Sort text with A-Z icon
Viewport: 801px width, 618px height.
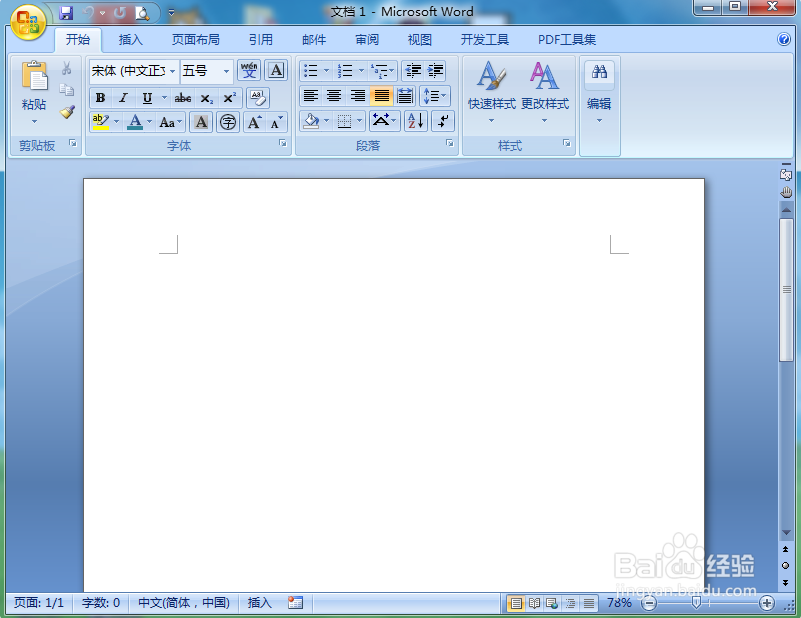pyautogui.click(x=415, y=121)
